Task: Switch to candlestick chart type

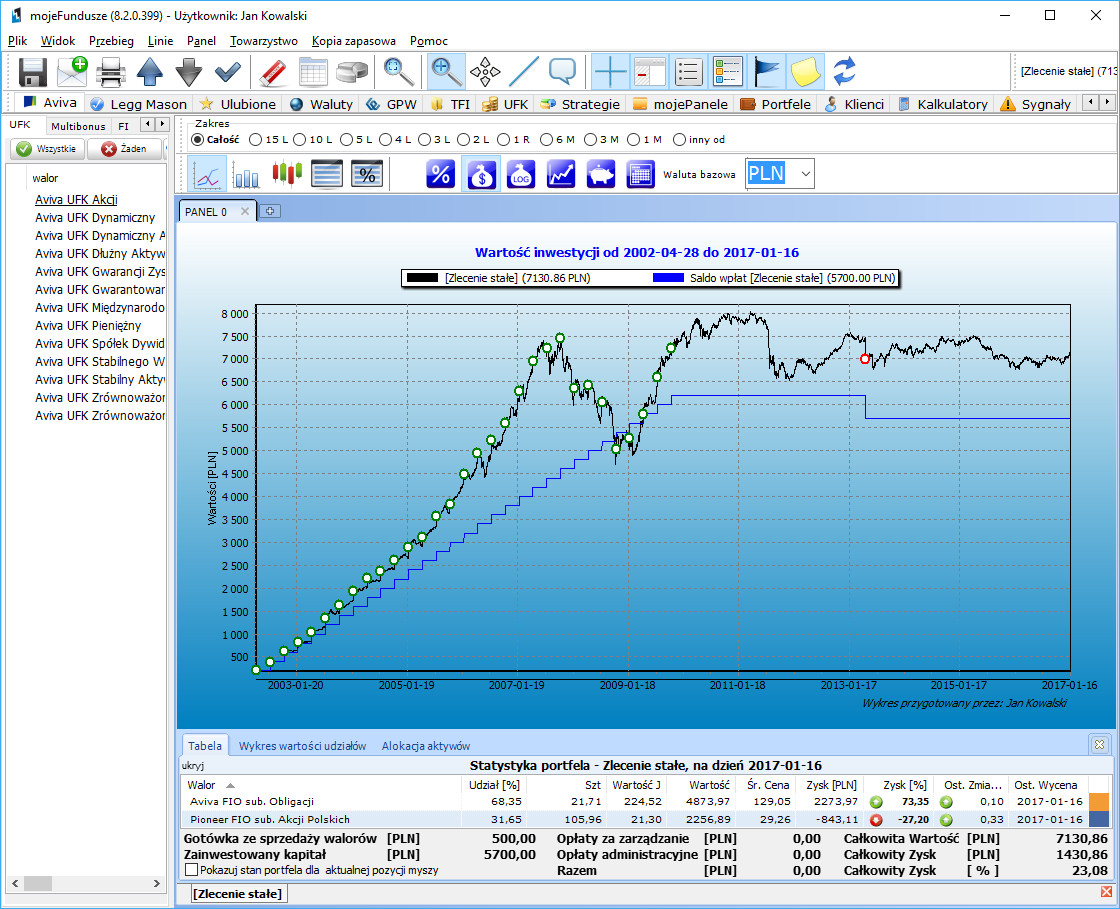Action: (x=287, y=174)
